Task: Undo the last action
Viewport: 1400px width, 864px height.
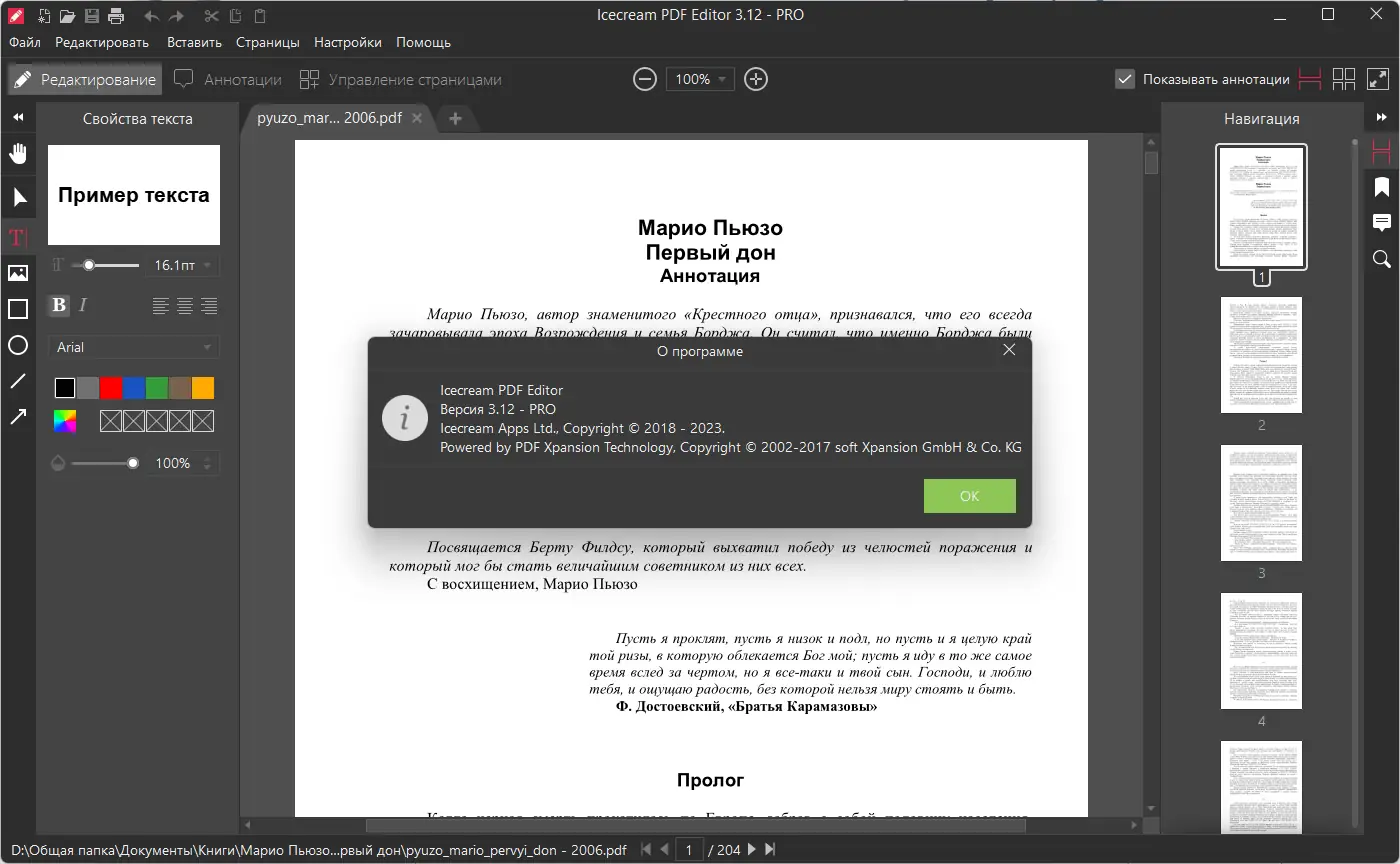Action: [151, 15]
